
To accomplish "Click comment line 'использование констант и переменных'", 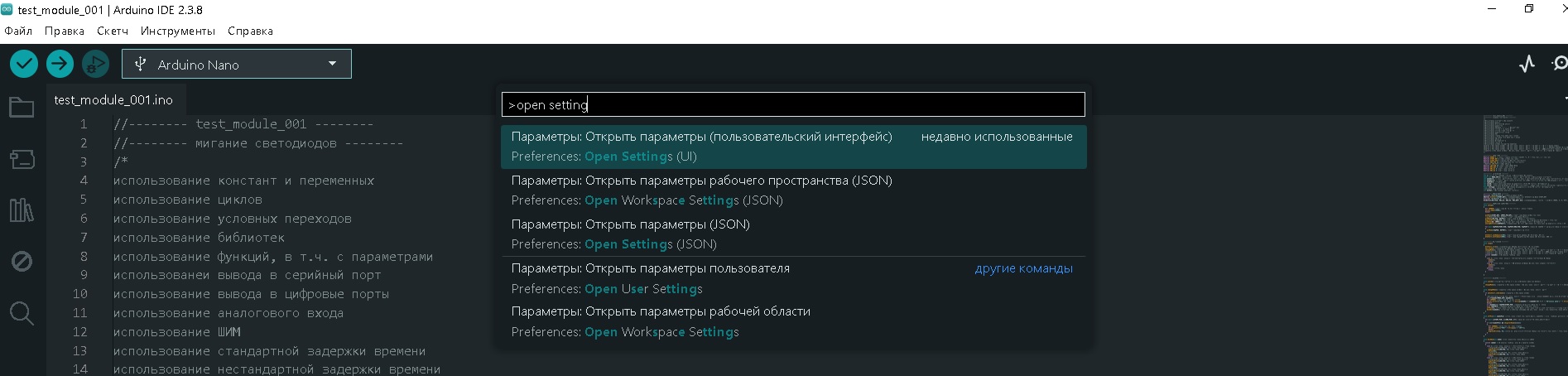I will (x=243, y=181).
